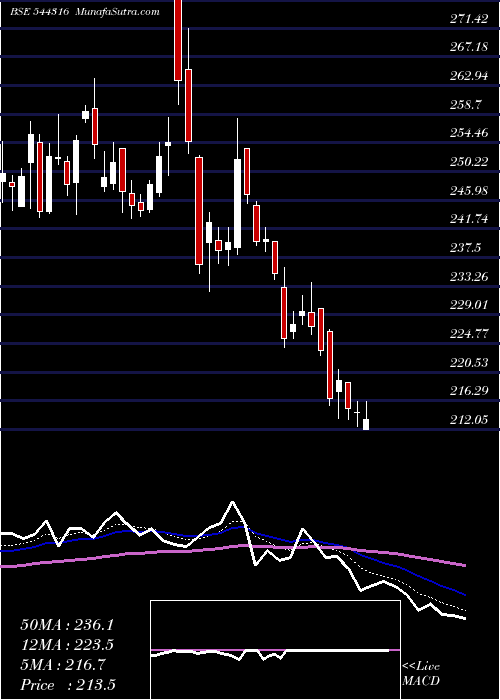Image resolution: width=500 pixels, height=700 pixels.
Task: Click the 245.98 price axis label
Action: [469, 191]
